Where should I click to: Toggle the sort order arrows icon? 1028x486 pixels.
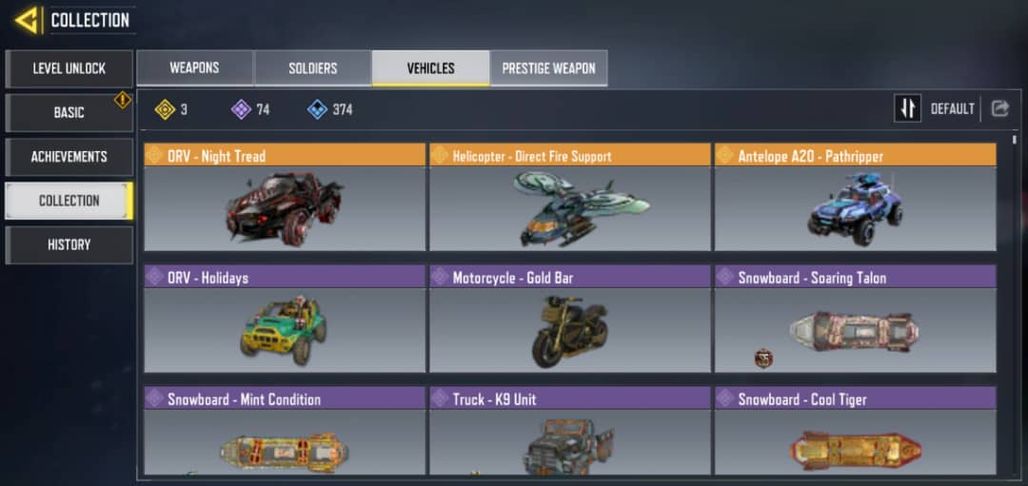pyautogui.click(x=907, y=109)
